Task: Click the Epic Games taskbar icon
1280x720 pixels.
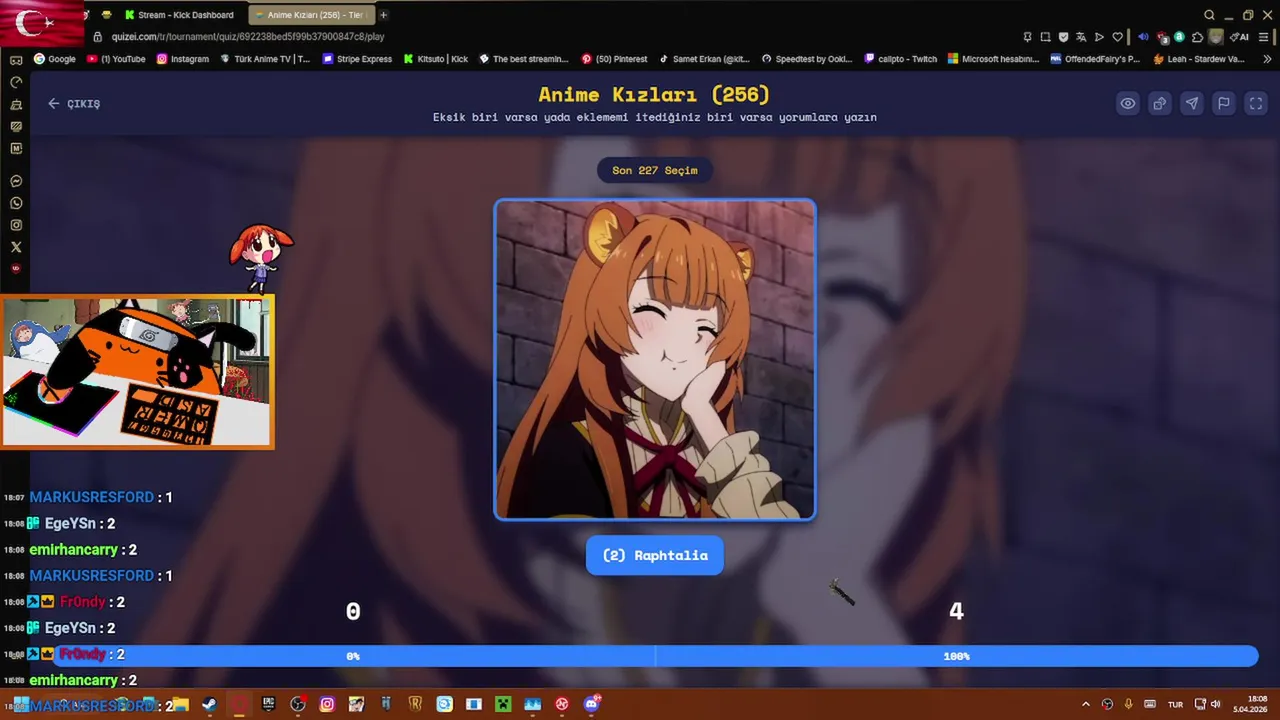Action: pos(268,704)
